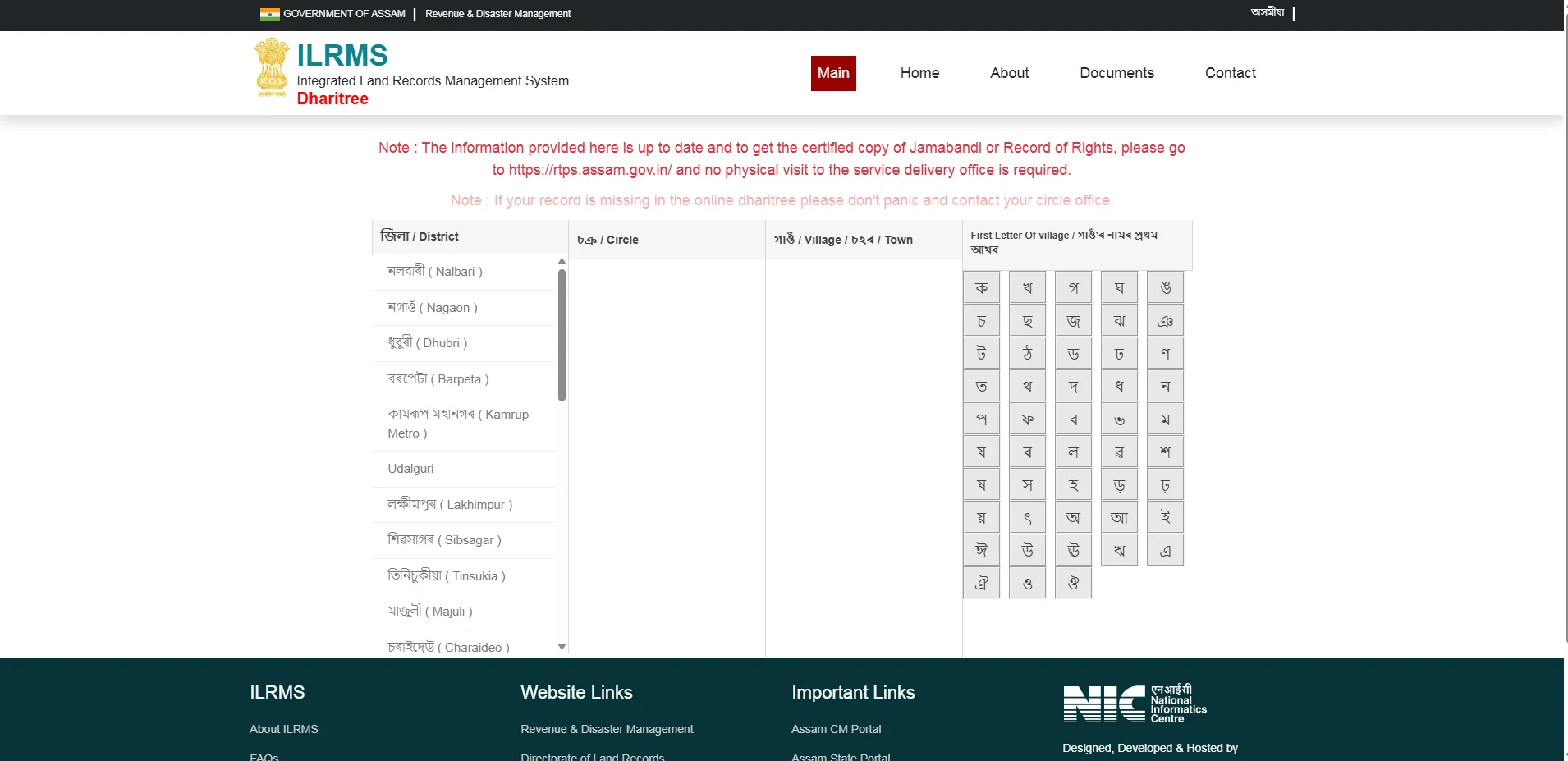Click the Assam government emblem logo
This screenshot has width=1568, height=761.
pyautogui.click(x=272, y=69)
